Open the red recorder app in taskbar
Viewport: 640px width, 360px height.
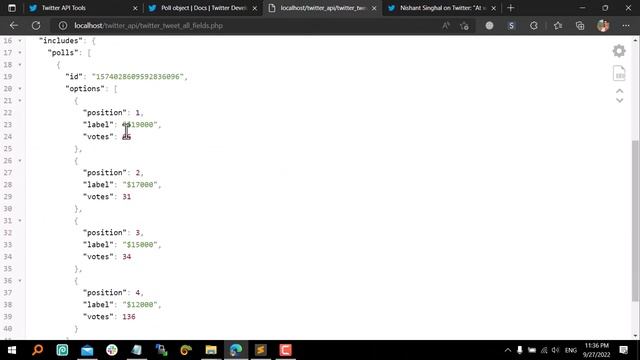point(285,350)
